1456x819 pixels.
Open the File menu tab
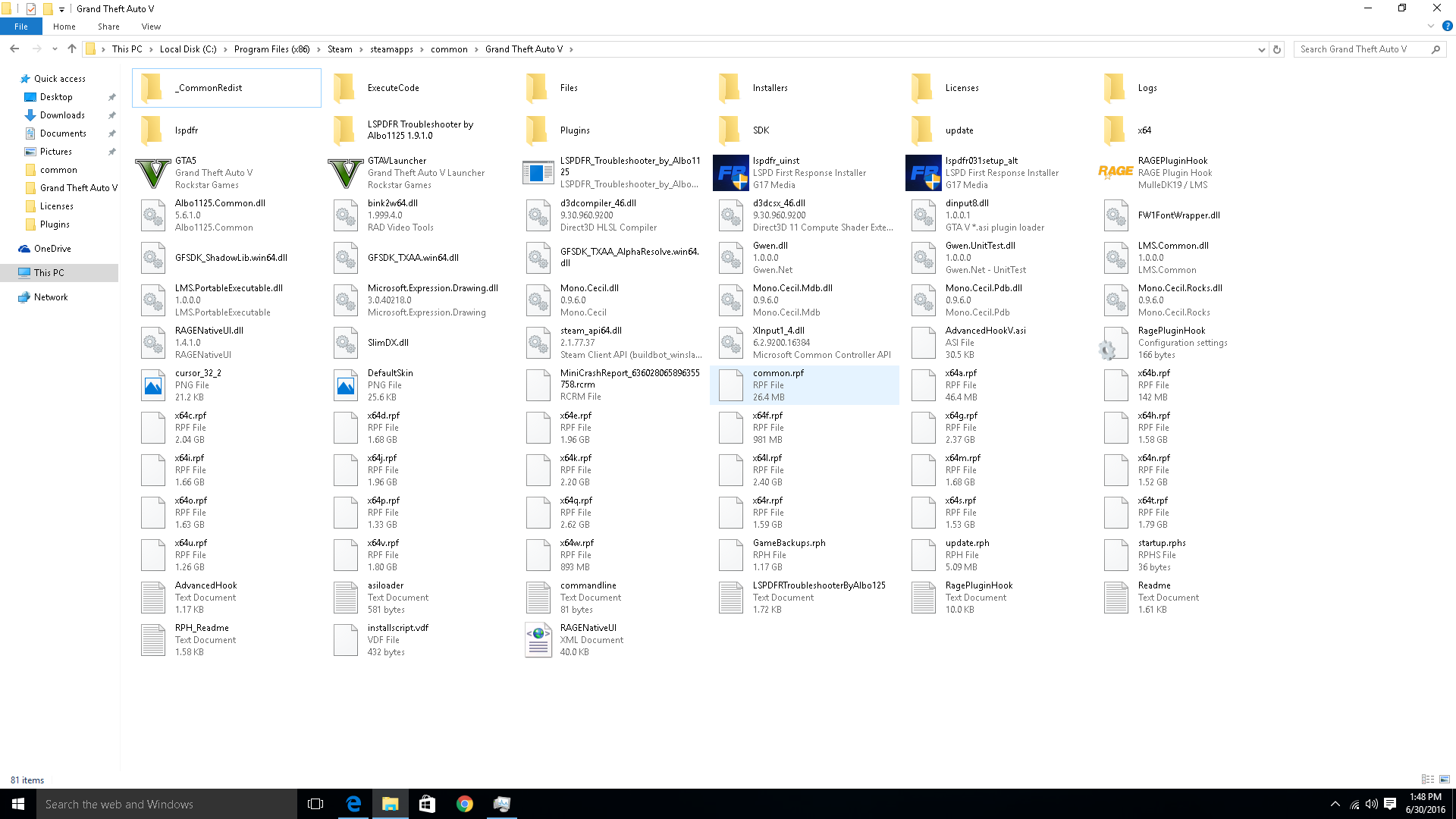[21, 27]
